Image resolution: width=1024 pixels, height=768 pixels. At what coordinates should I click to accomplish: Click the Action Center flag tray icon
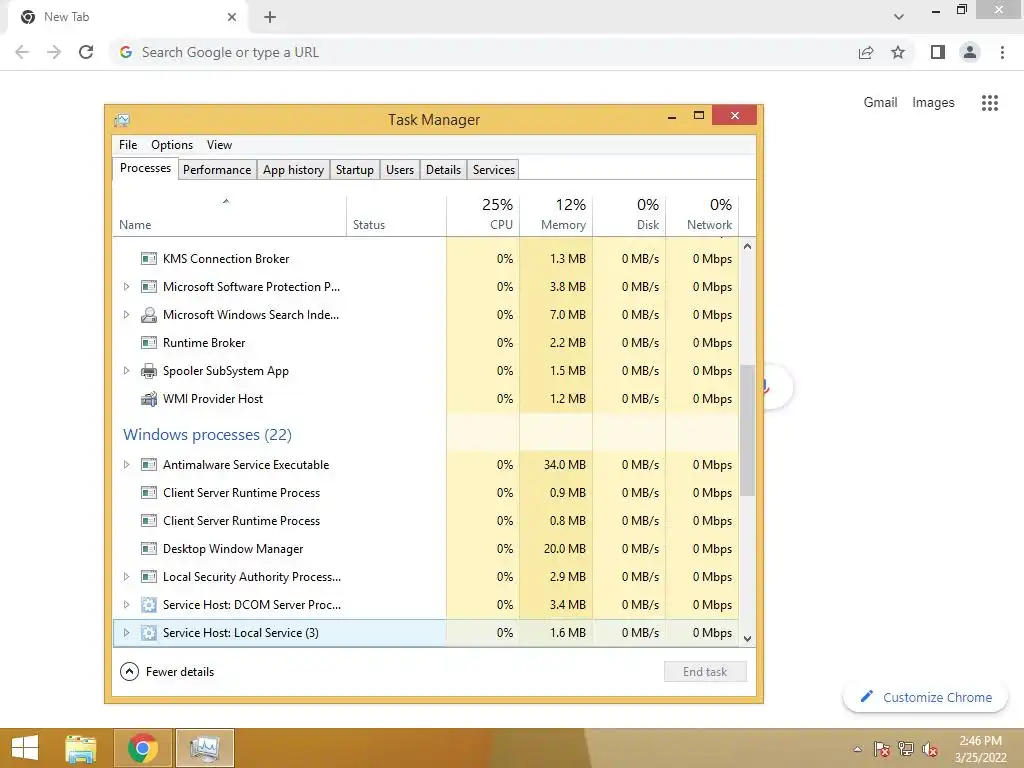point(882,750)
